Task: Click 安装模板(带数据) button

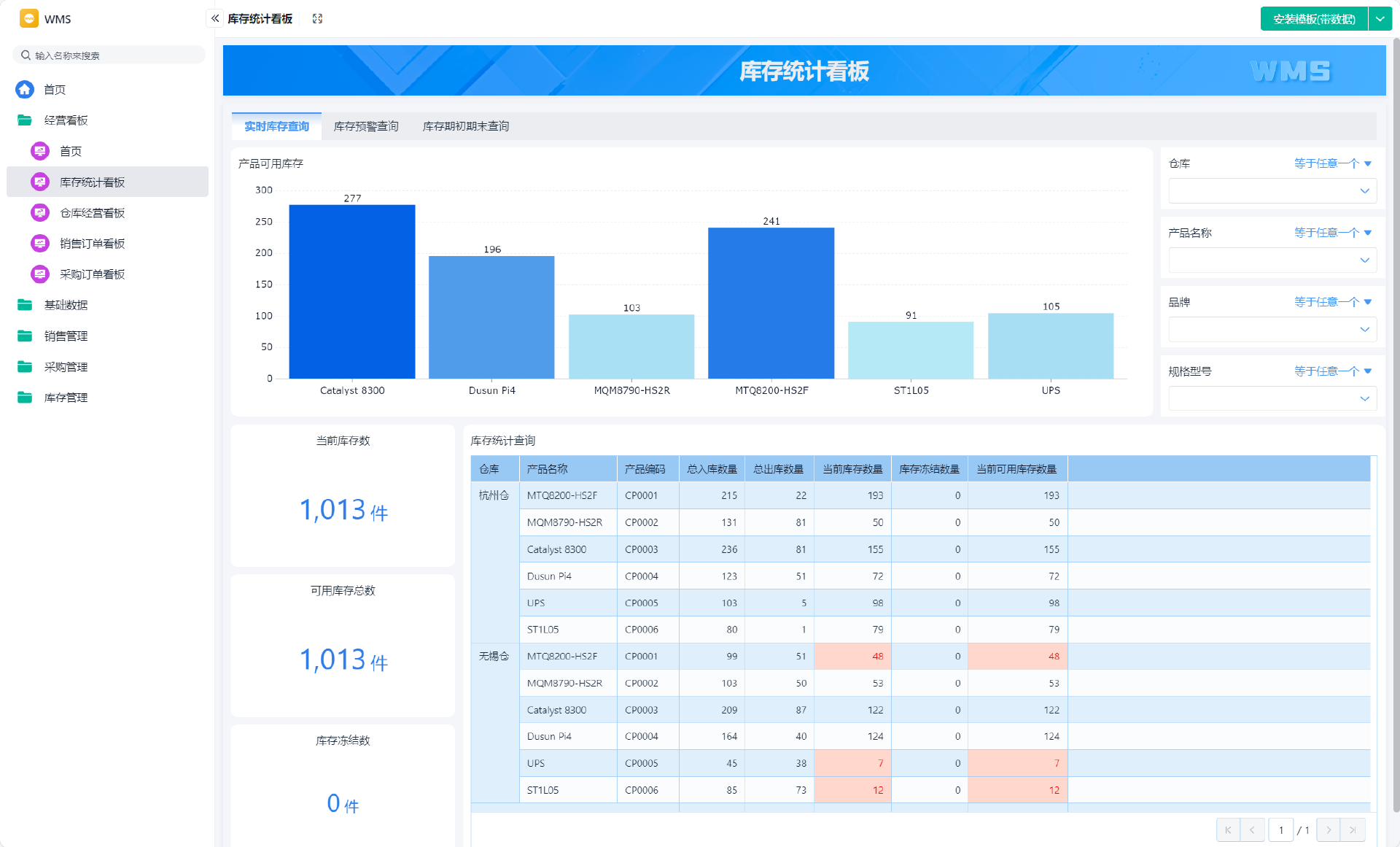Action: 1314,19
